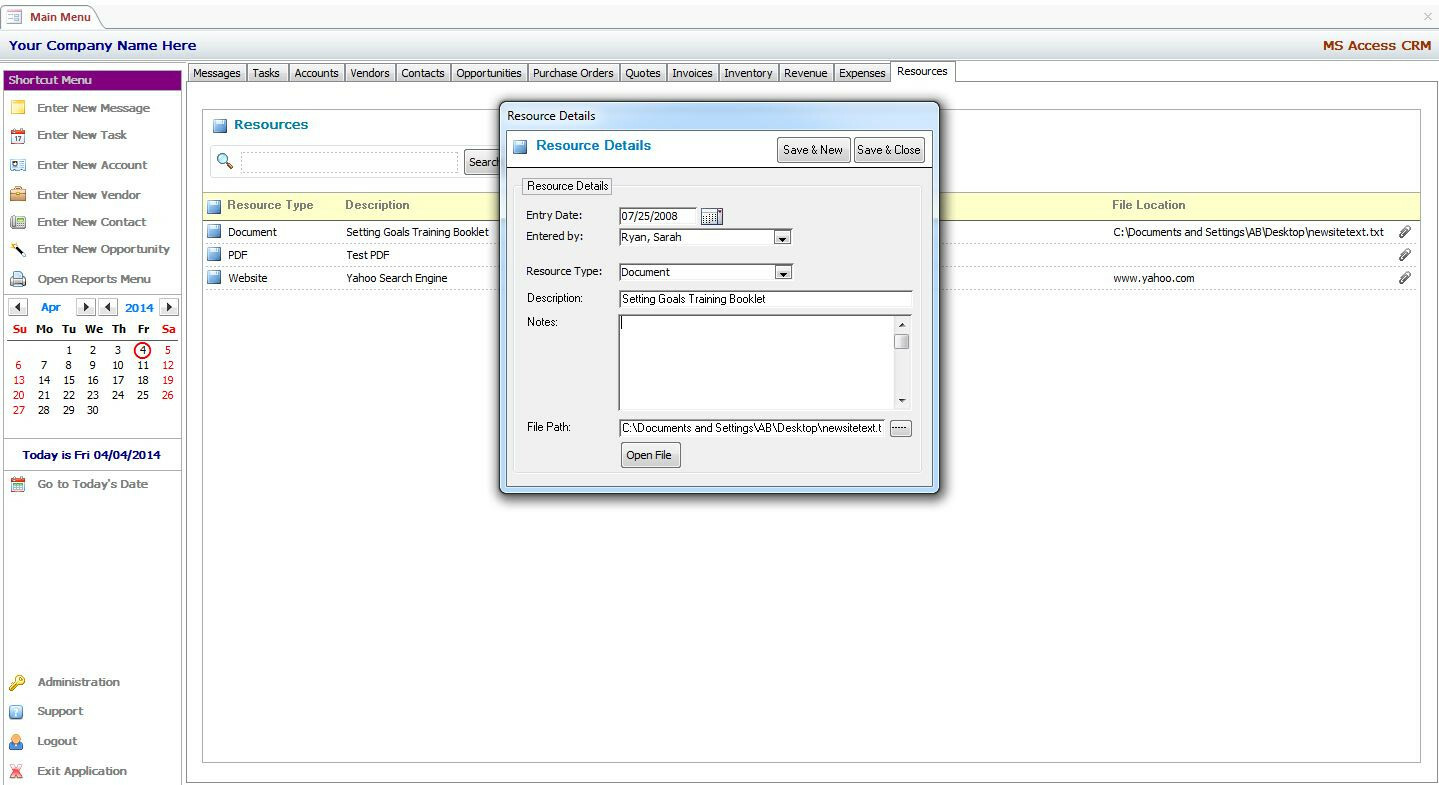Click the Enter New Vendor link
The image size is (1439, 785).
[x=89, y=195]
